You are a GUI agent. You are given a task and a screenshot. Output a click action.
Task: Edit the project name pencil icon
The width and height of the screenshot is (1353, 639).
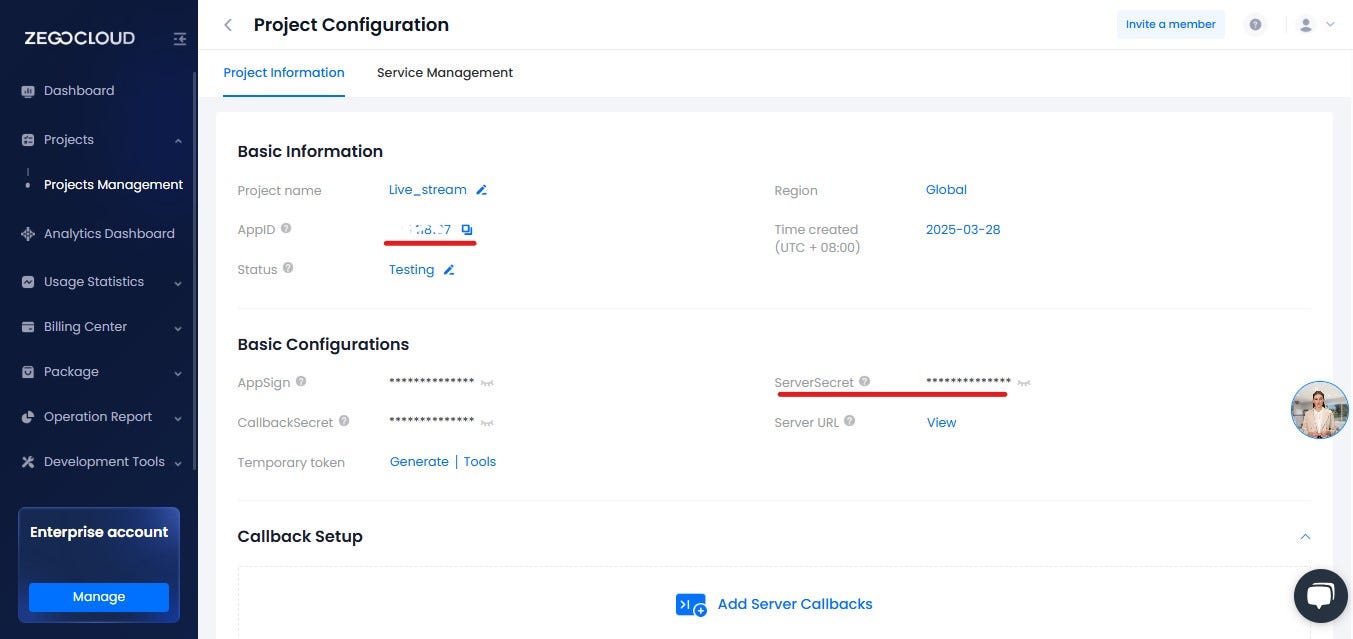481,190
